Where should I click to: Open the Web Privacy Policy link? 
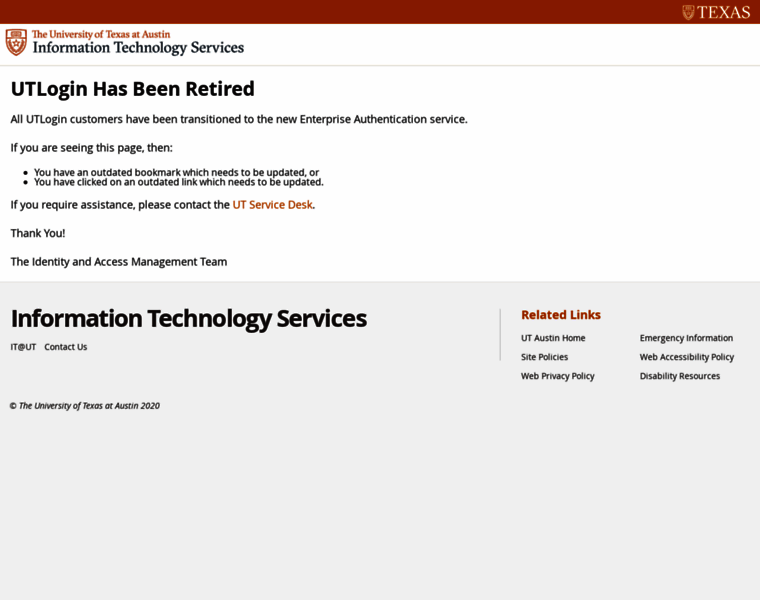pyautogui.click(x=557, y=376)
